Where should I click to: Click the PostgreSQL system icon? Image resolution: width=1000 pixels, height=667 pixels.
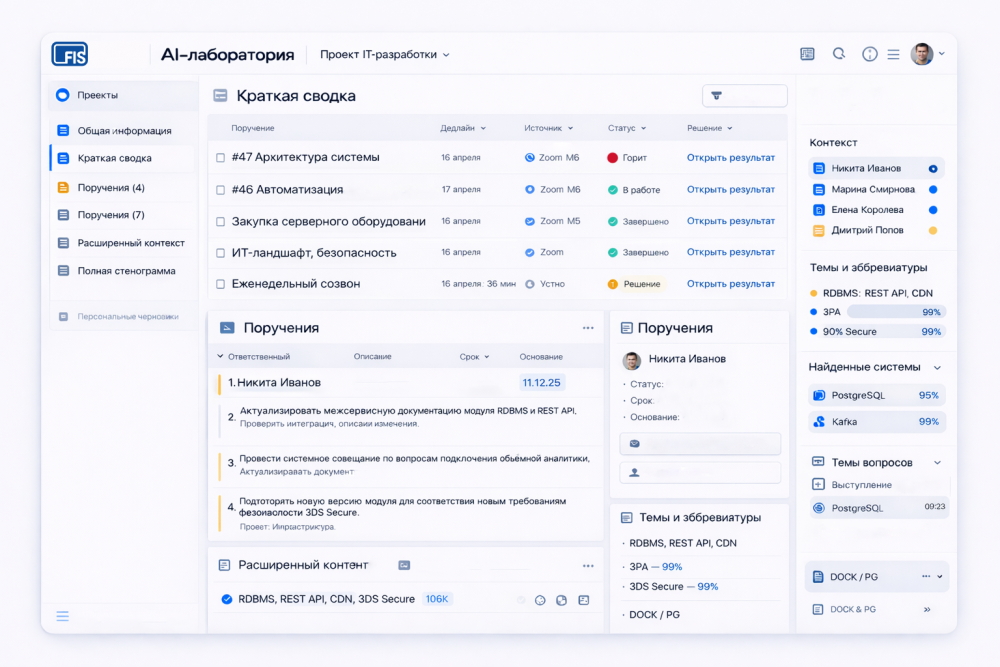click(x=819, y=395)
